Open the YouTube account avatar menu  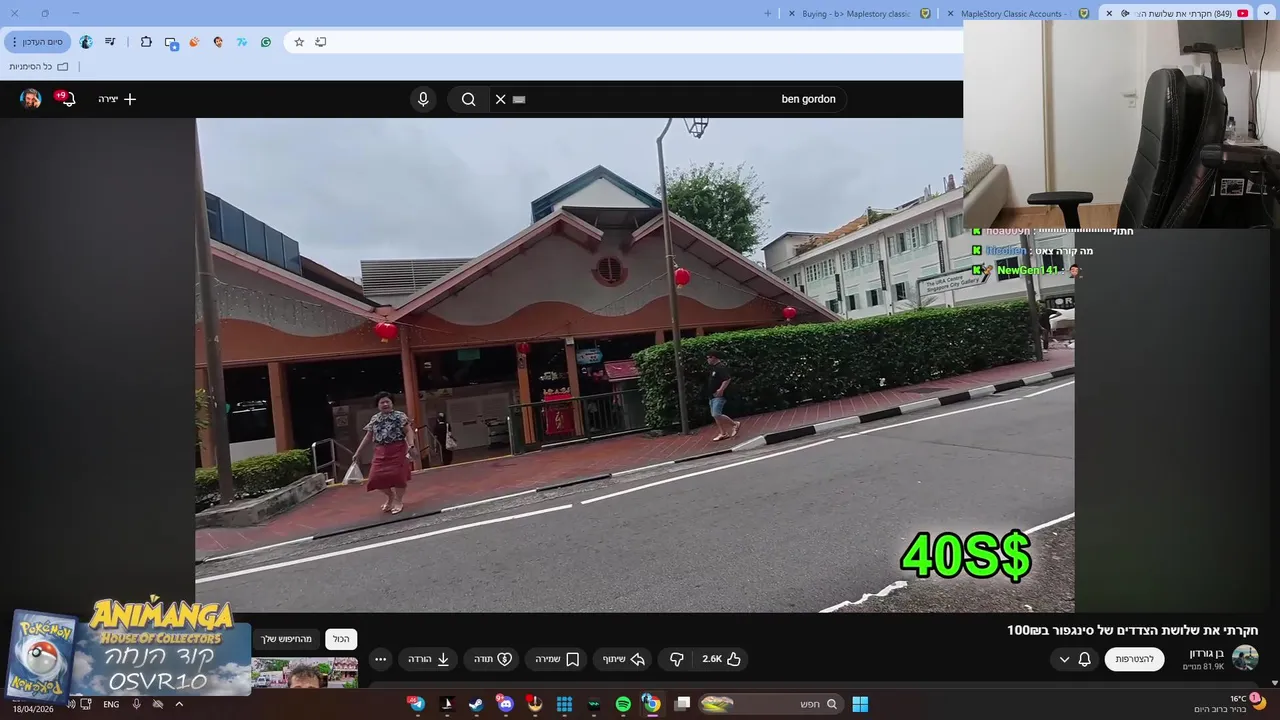coord(31,99)
